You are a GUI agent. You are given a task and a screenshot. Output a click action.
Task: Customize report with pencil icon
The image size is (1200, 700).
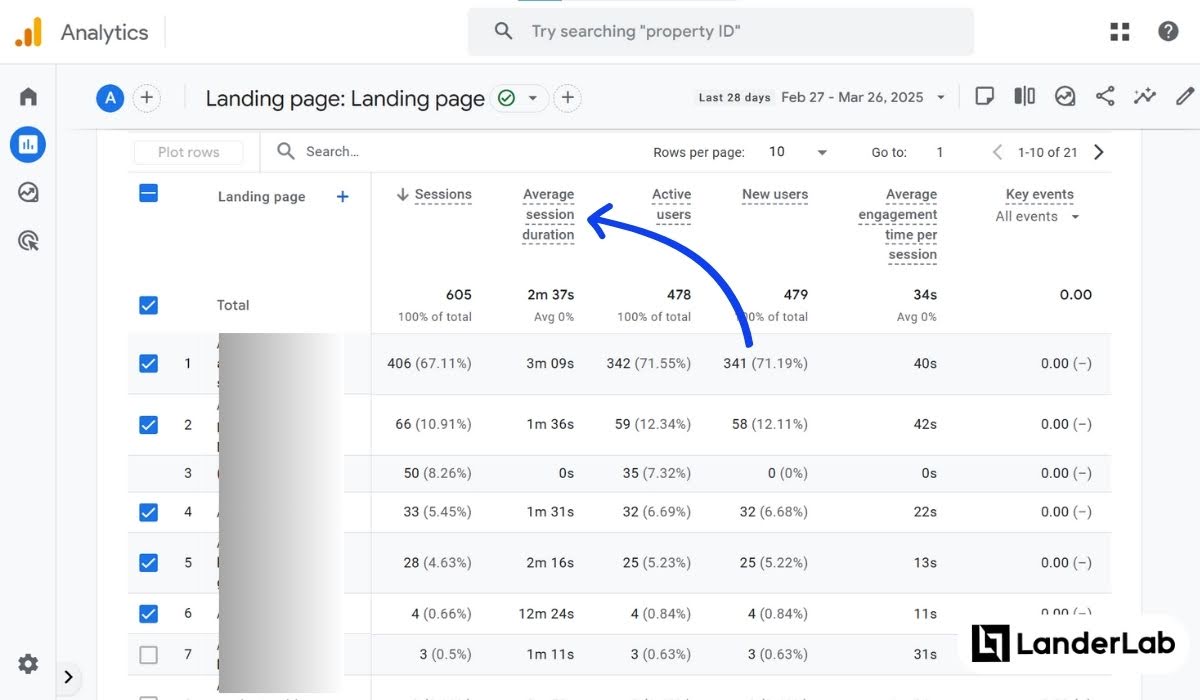click(x=1185, y=96)
